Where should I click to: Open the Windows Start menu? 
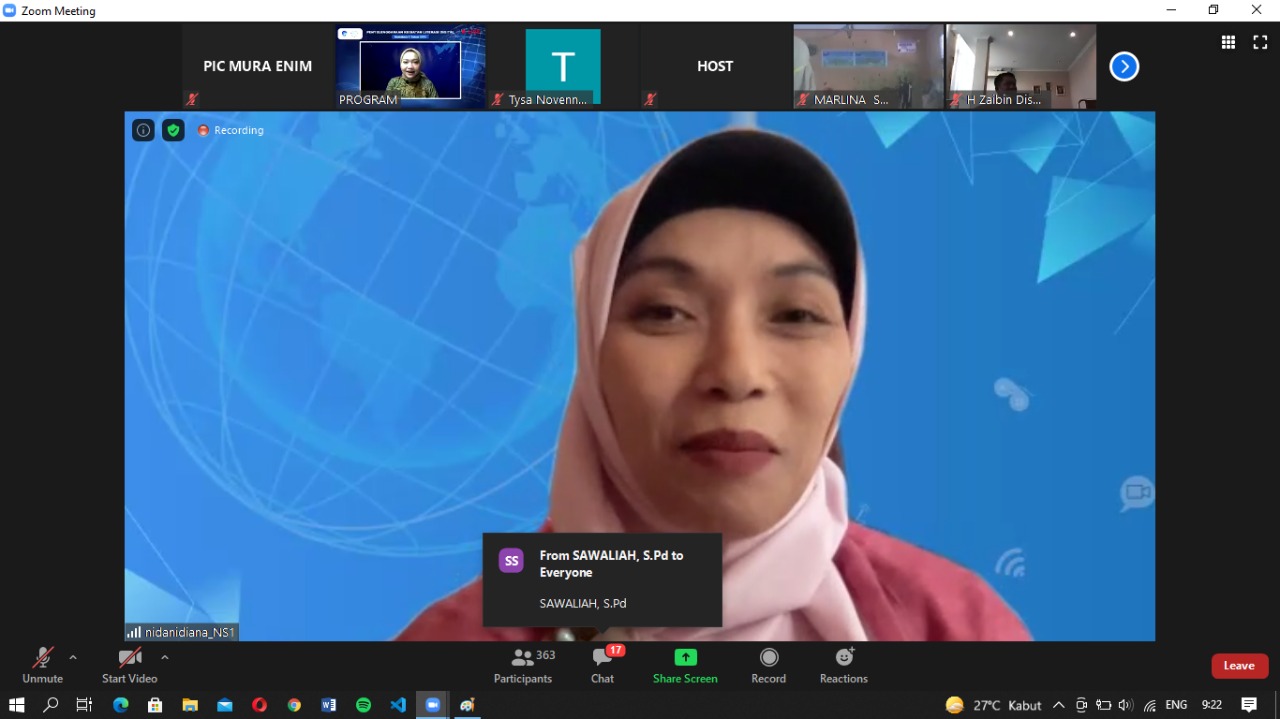click(16, 705)
